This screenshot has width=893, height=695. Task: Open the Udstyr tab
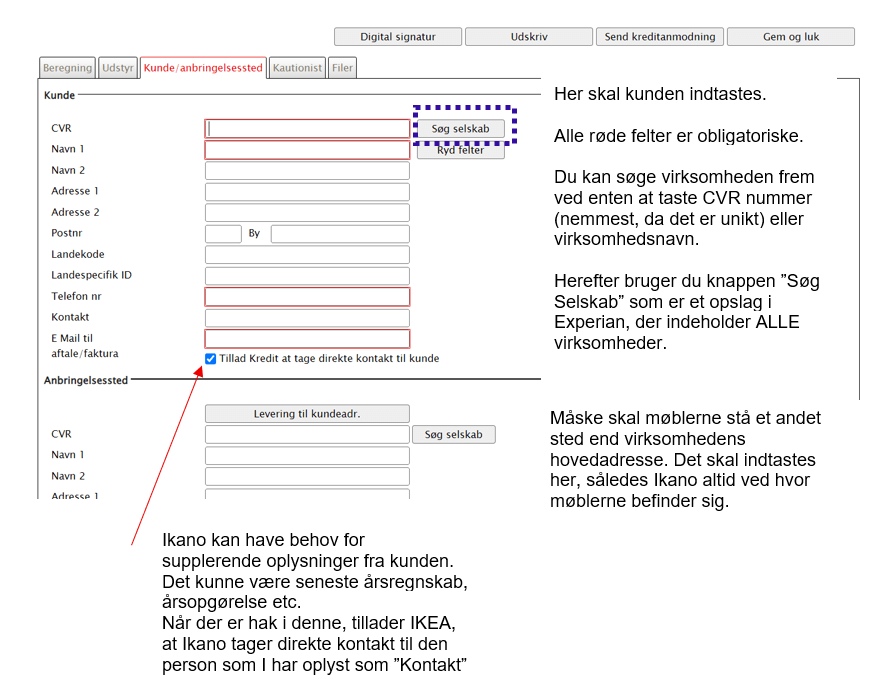(x=117, y=67)
